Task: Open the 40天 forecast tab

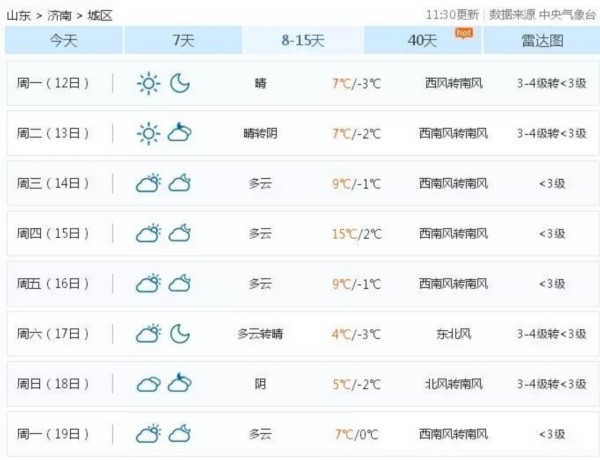Action: pos(422,40)
